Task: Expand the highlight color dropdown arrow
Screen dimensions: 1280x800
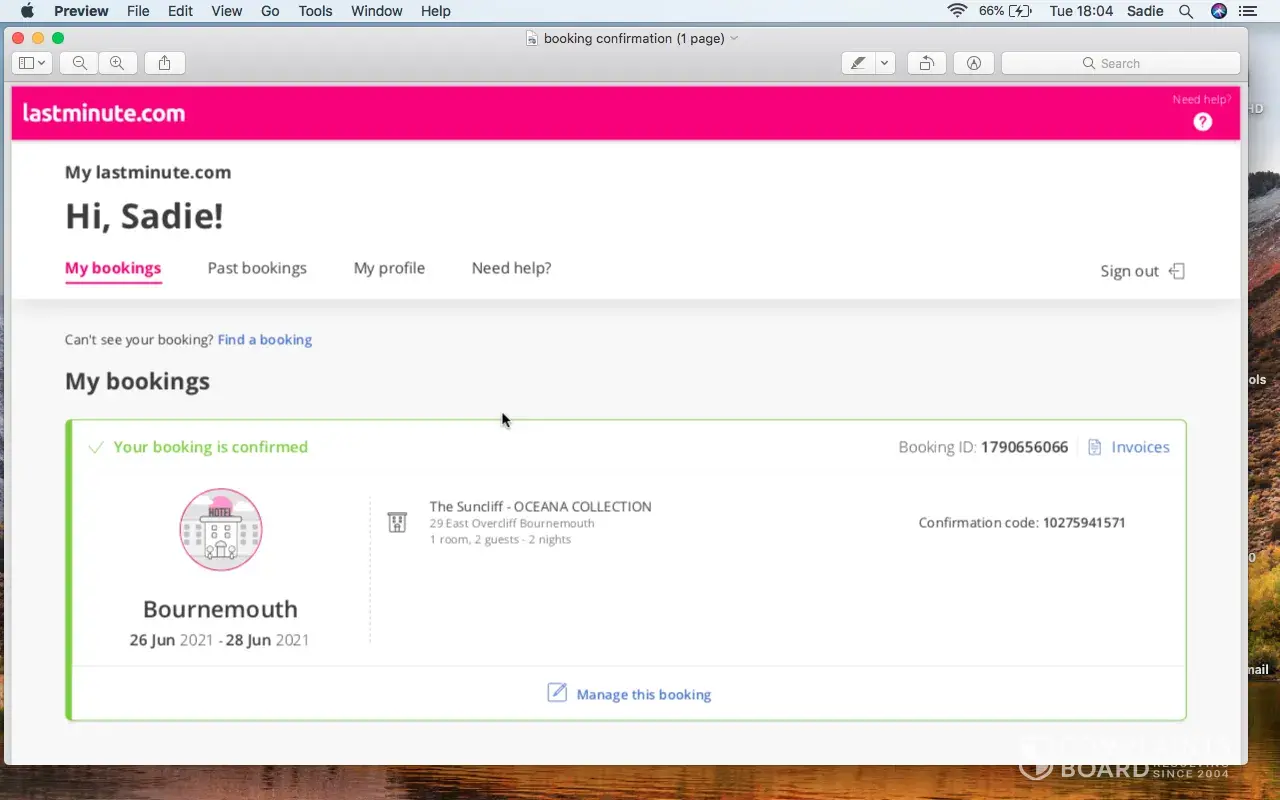Action: pos(884,63)
